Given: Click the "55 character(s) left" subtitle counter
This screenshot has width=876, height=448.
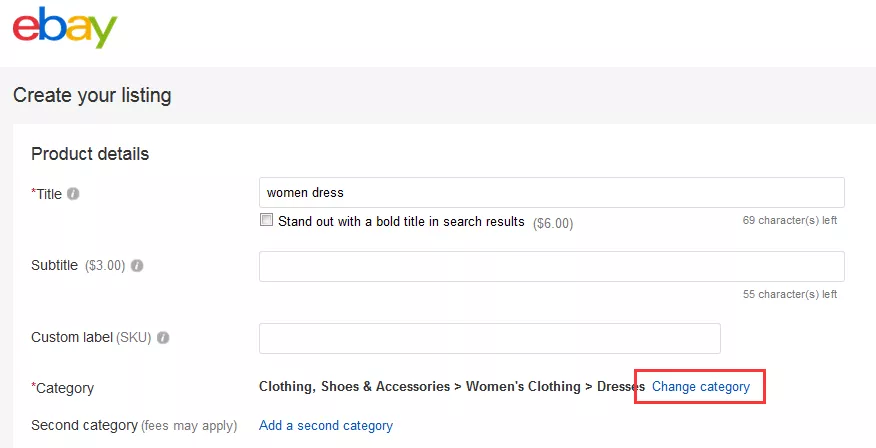Looking at the screenshot, I should click(x=790, y=294).
